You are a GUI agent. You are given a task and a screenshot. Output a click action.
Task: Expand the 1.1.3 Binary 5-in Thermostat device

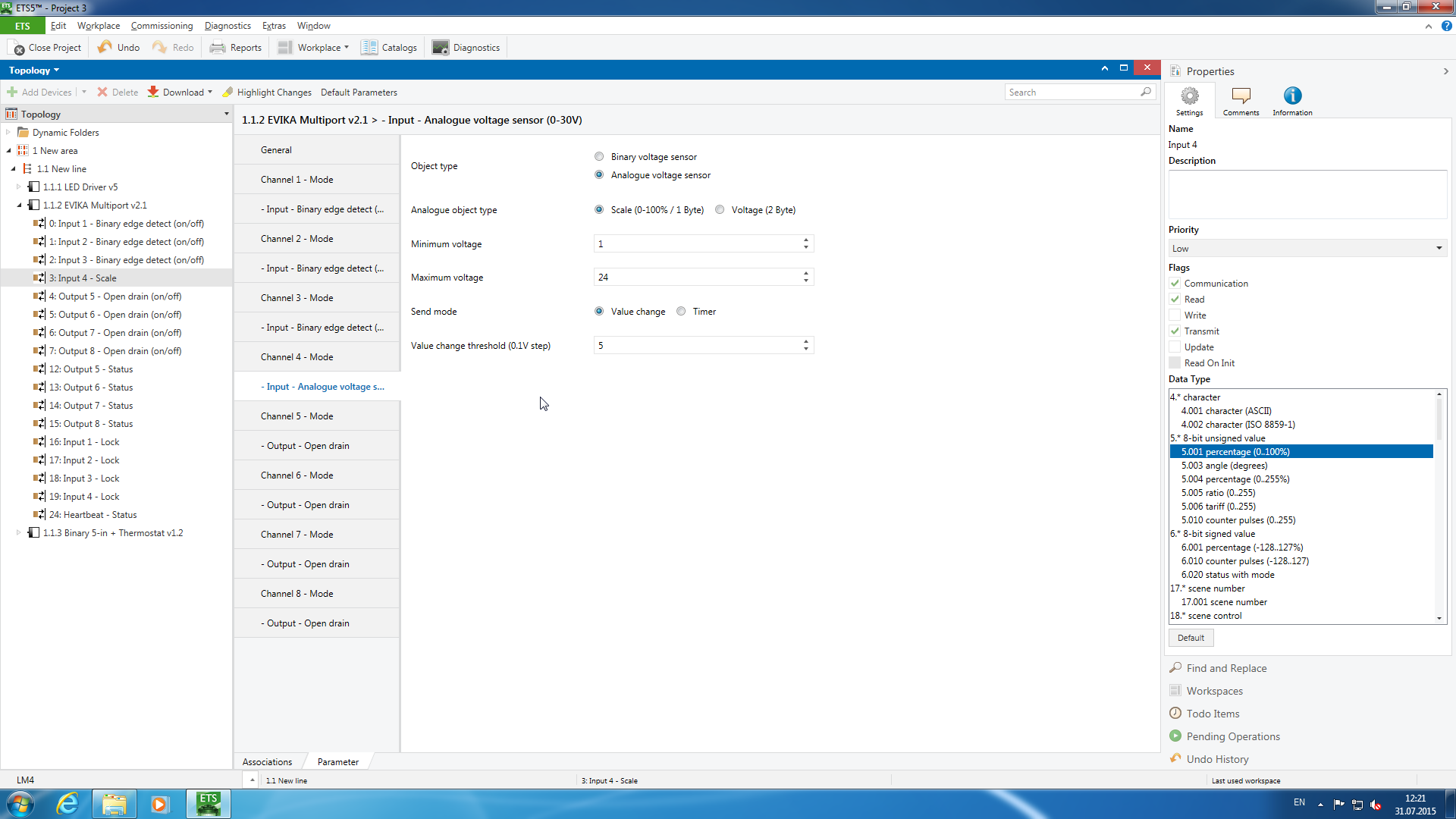(x=19, y=533)
